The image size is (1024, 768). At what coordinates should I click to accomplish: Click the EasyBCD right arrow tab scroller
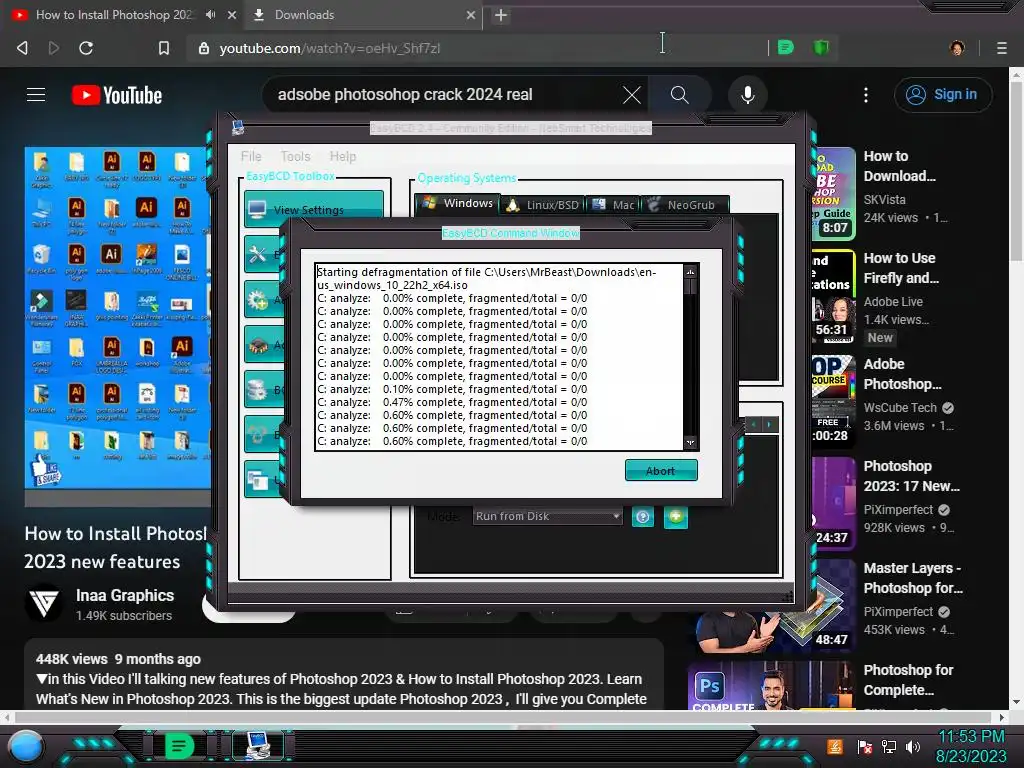pyautogui.click(x=769, y=424)
